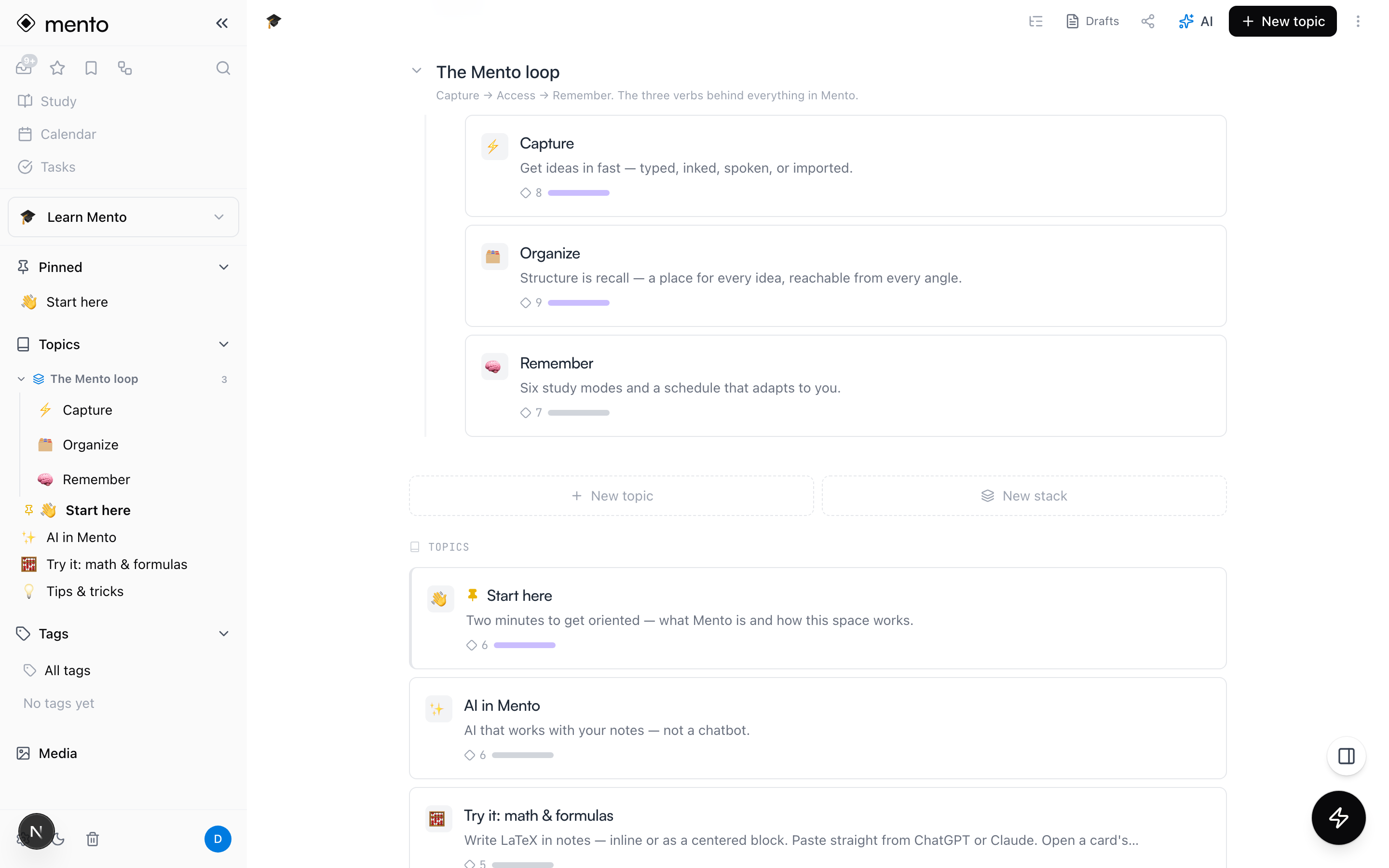This screenshot has height=868, width=1389.
Task: Click the Capture card progress bar
Action: tap(579, 193)
